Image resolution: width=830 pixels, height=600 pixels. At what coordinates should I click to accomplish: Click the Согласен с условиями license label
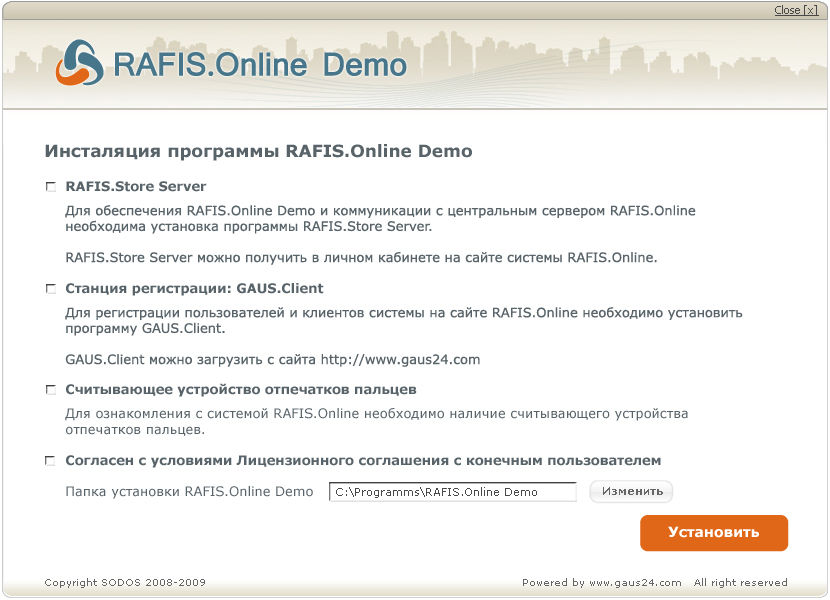click(362, 461)
